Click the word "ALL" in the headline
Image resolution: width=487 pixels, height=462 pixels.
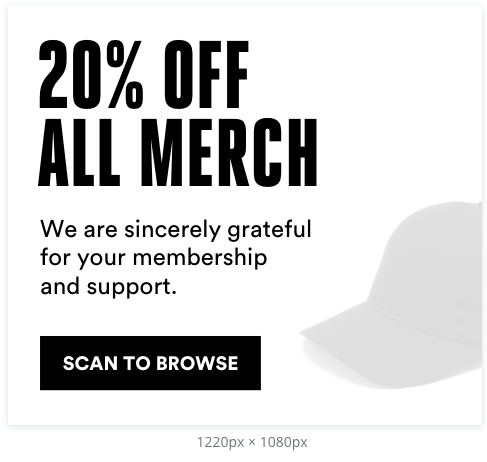79,152
